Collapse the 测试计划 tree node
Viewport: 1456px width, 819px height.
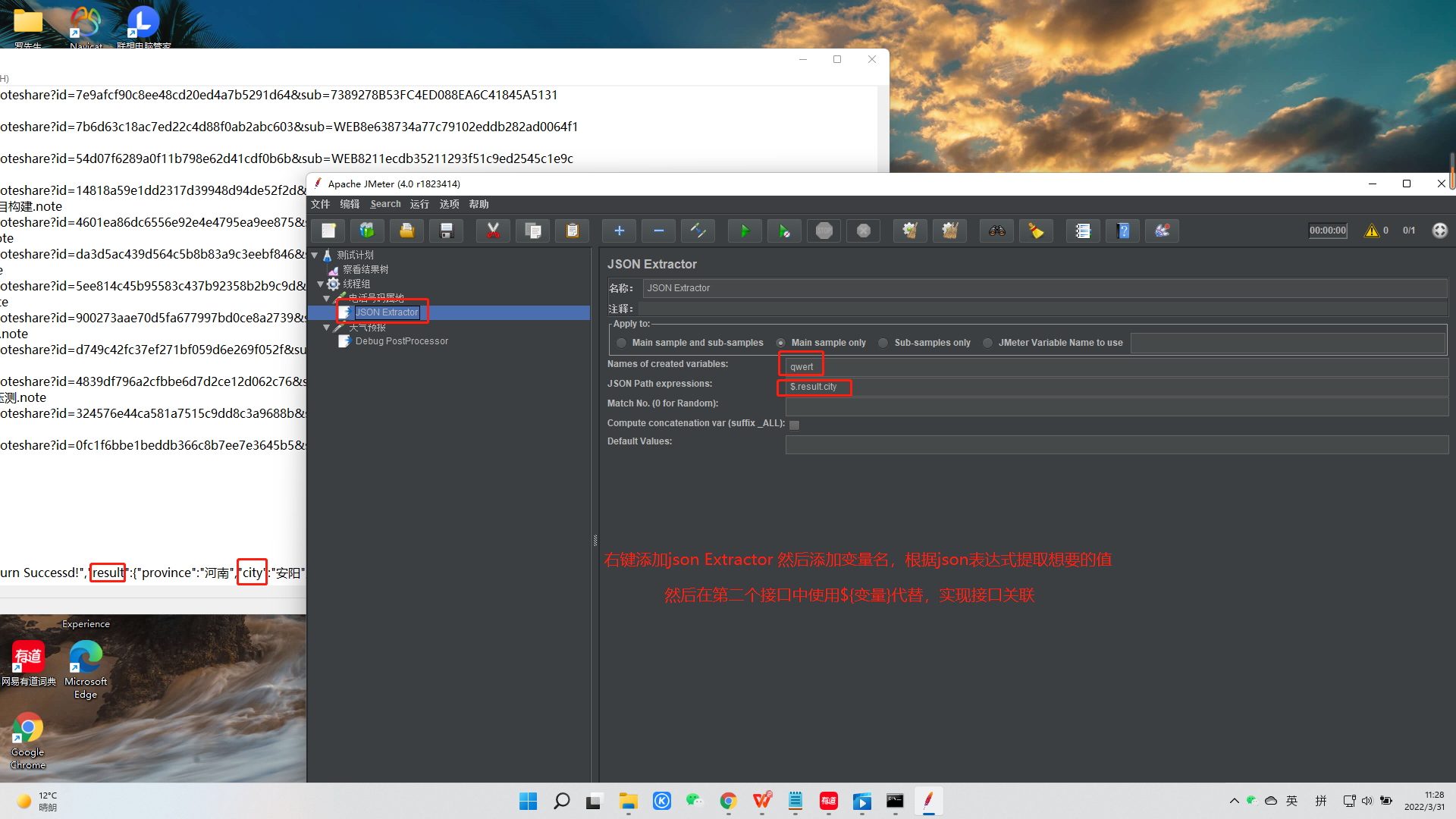(x=315, y=255)
